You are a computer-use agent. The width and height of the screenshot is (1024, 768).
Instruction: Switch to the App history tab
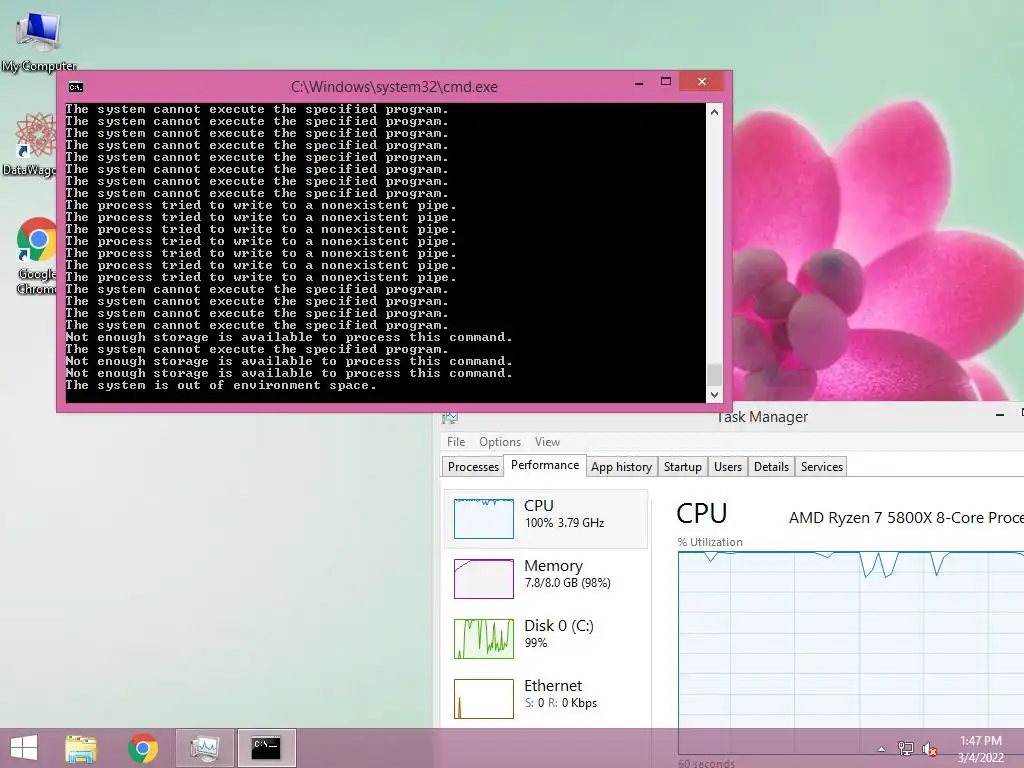[x=621, y=467]
